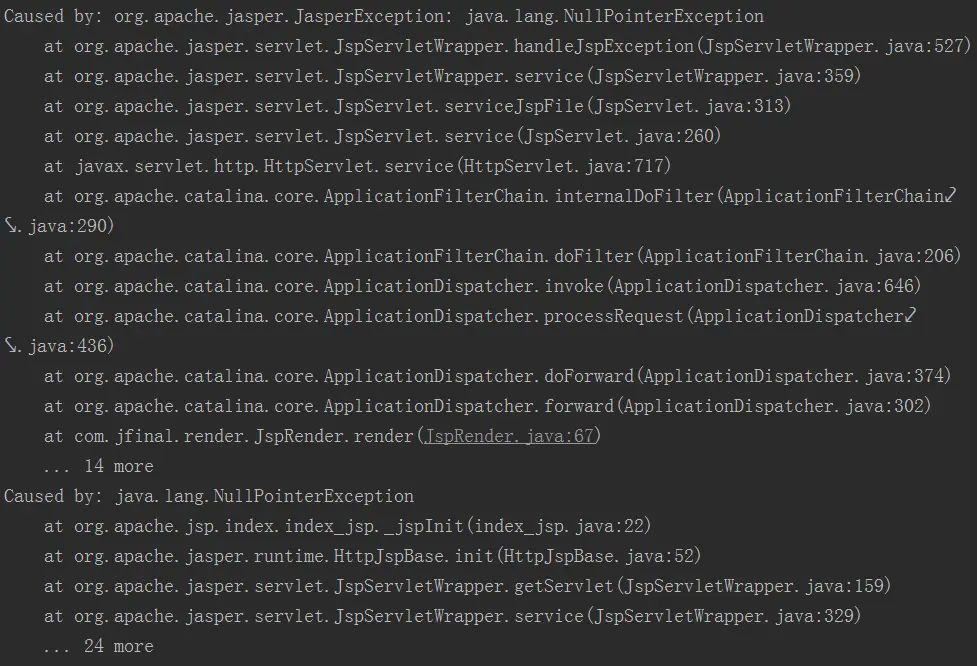Click the HttpJspBase.init (HttpJspBase.java:52) frame
This screenshot has width=977, height=666.
click(x=373, y=556)
